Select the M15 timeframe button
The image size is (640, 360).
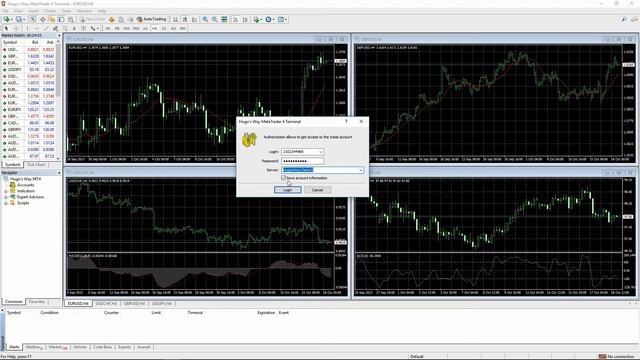127,29
